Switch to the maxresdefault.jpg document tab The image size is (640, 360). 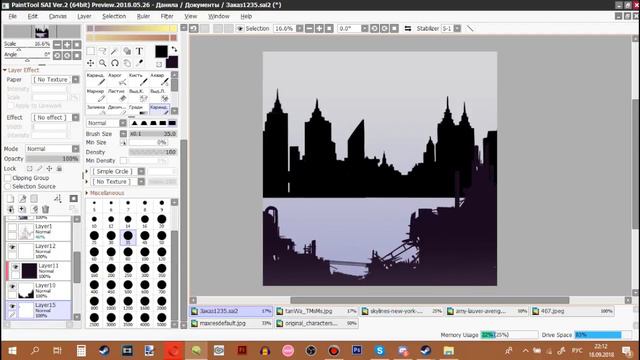231,323
